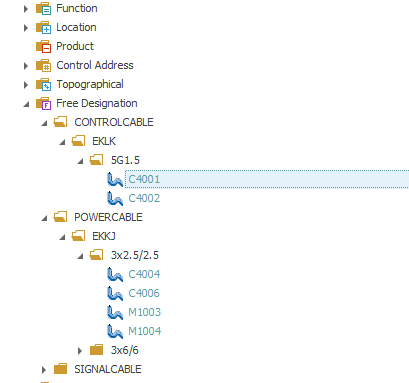Viewport: 409px width, 383px height.
Task: Click the Free Designation folder icon
Action: click(43, 104)
